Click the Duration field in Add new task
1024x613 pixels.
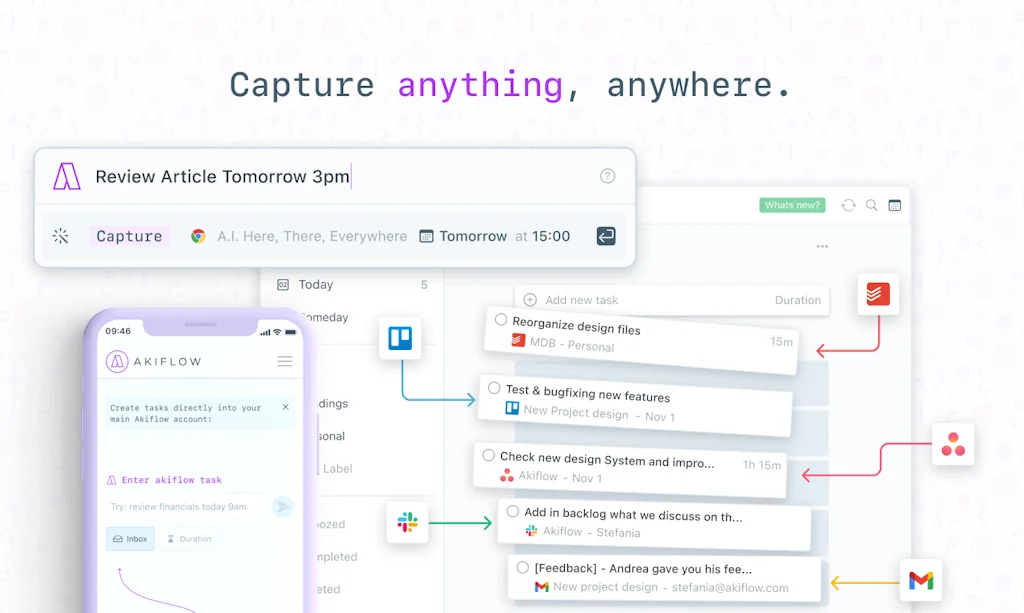coord(797,300)
